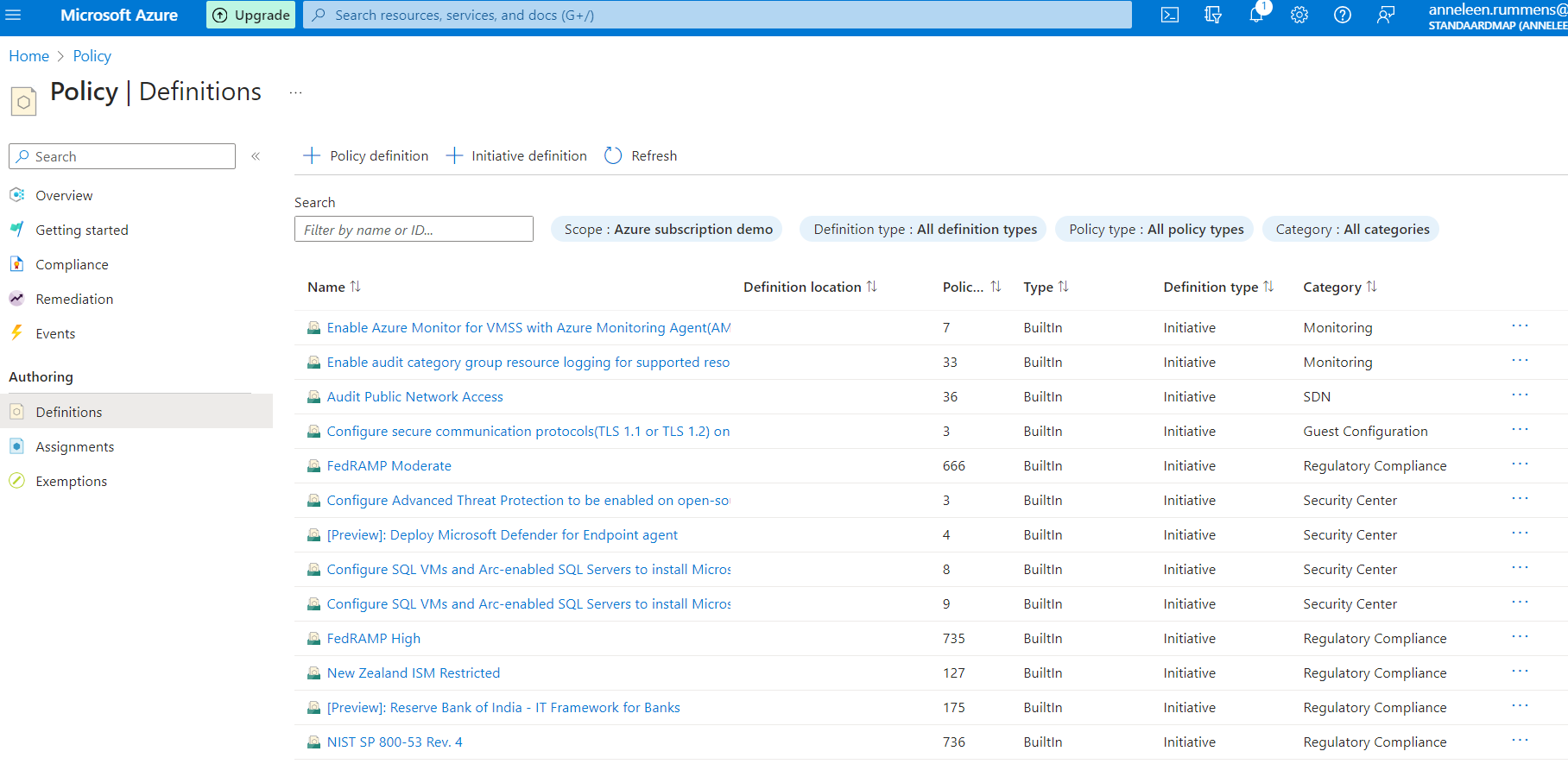Click the Microsoft Azure logo text

[x=119, y=15]
